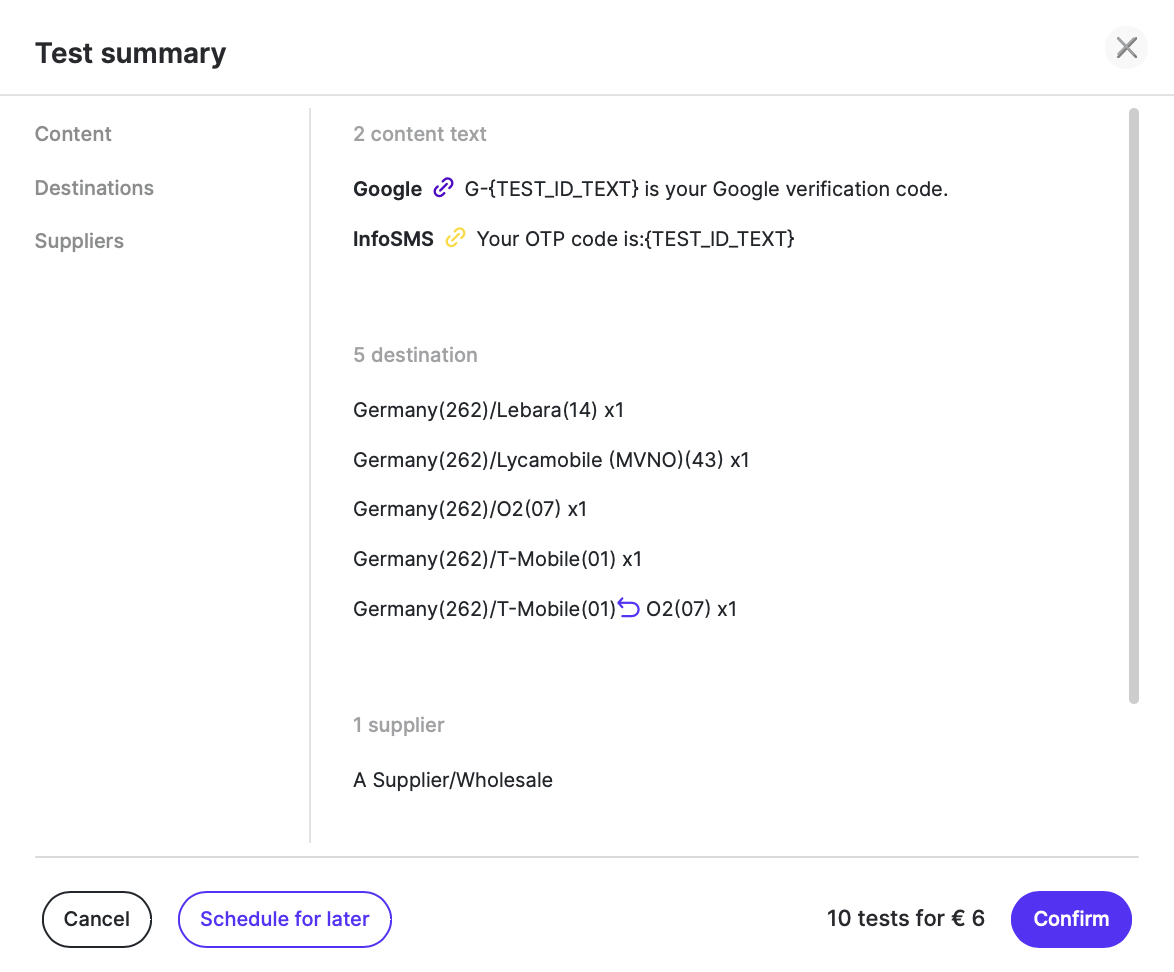Click Germany(262)/Lebara(14) x1 destination

488,410
